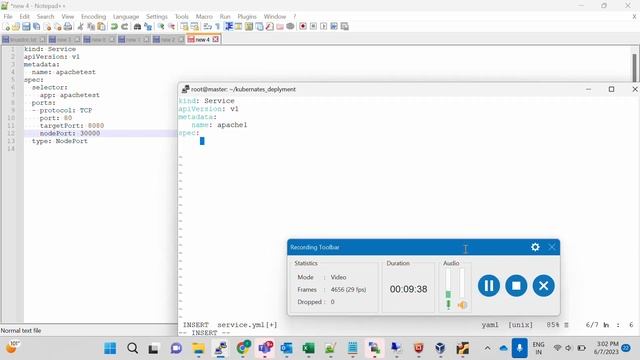
Task: Click the blue microphone tray icon
Action: (519, 348)
